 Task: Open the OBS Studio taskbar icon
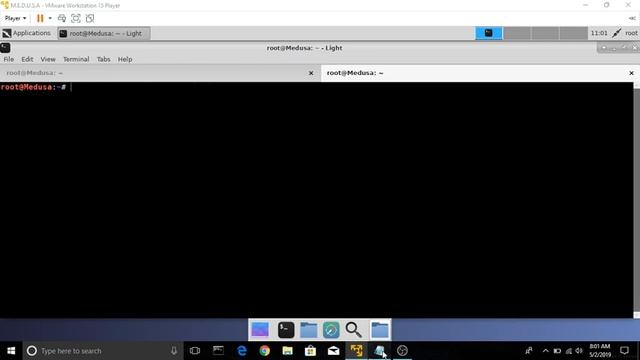(x=402, y=351)
